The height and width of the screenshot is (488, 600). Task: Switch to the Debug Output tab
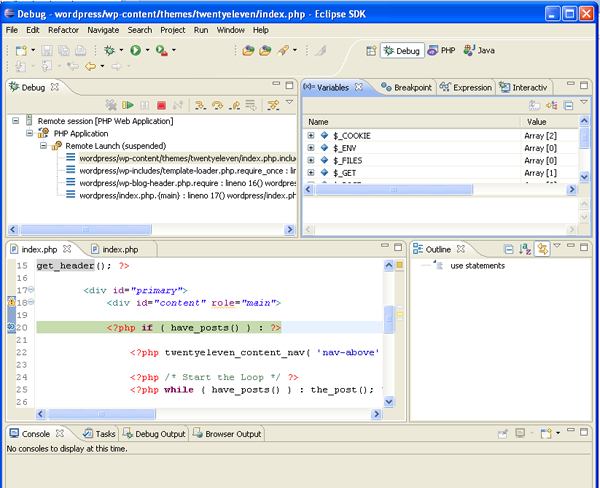[x=154, y=434]
